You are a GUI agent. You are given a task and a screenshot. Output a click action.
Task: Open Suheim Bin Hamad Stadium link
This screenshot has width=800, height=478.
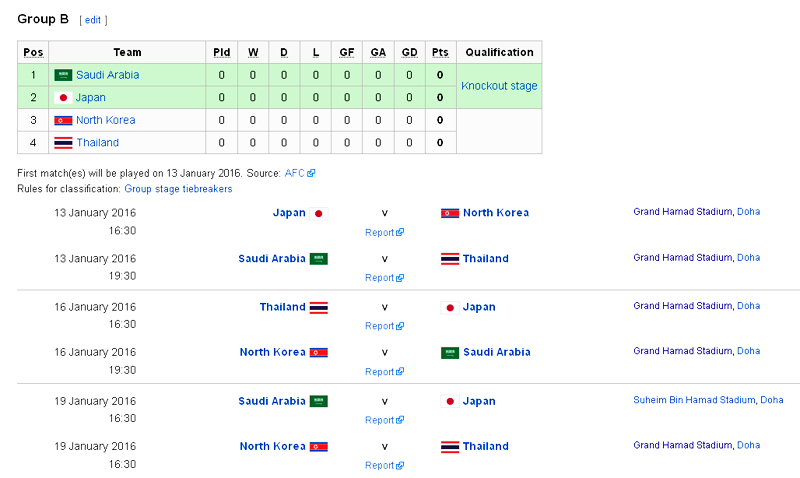[x=694, y=400]
